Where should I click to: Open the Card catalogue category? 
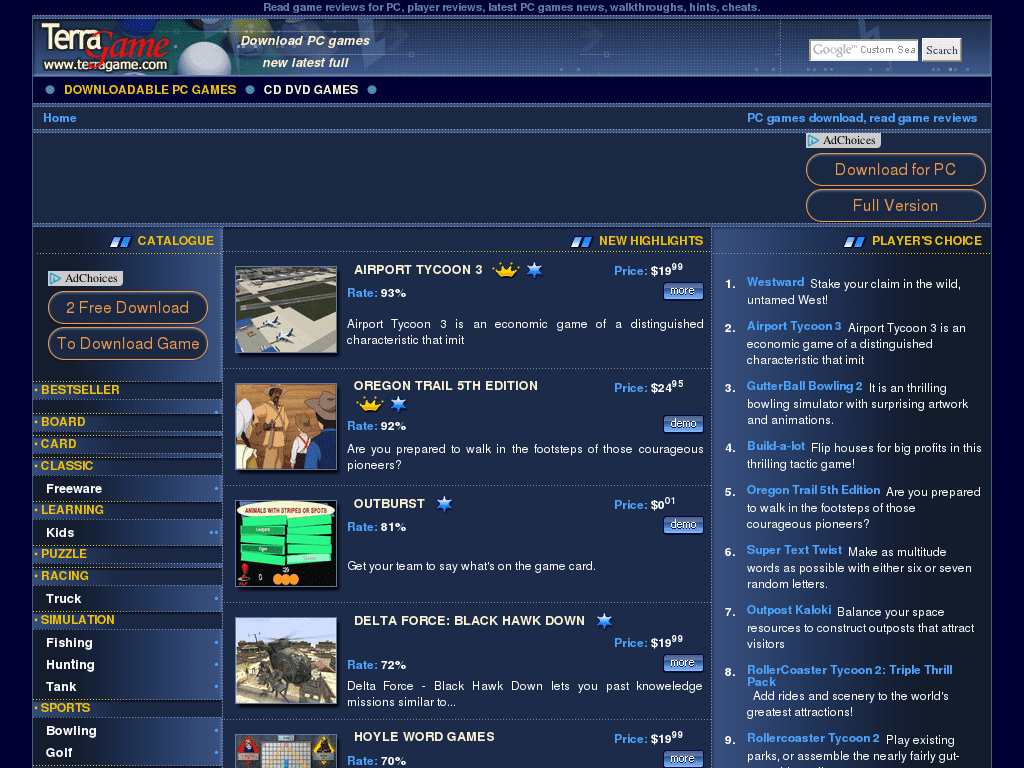58,444
